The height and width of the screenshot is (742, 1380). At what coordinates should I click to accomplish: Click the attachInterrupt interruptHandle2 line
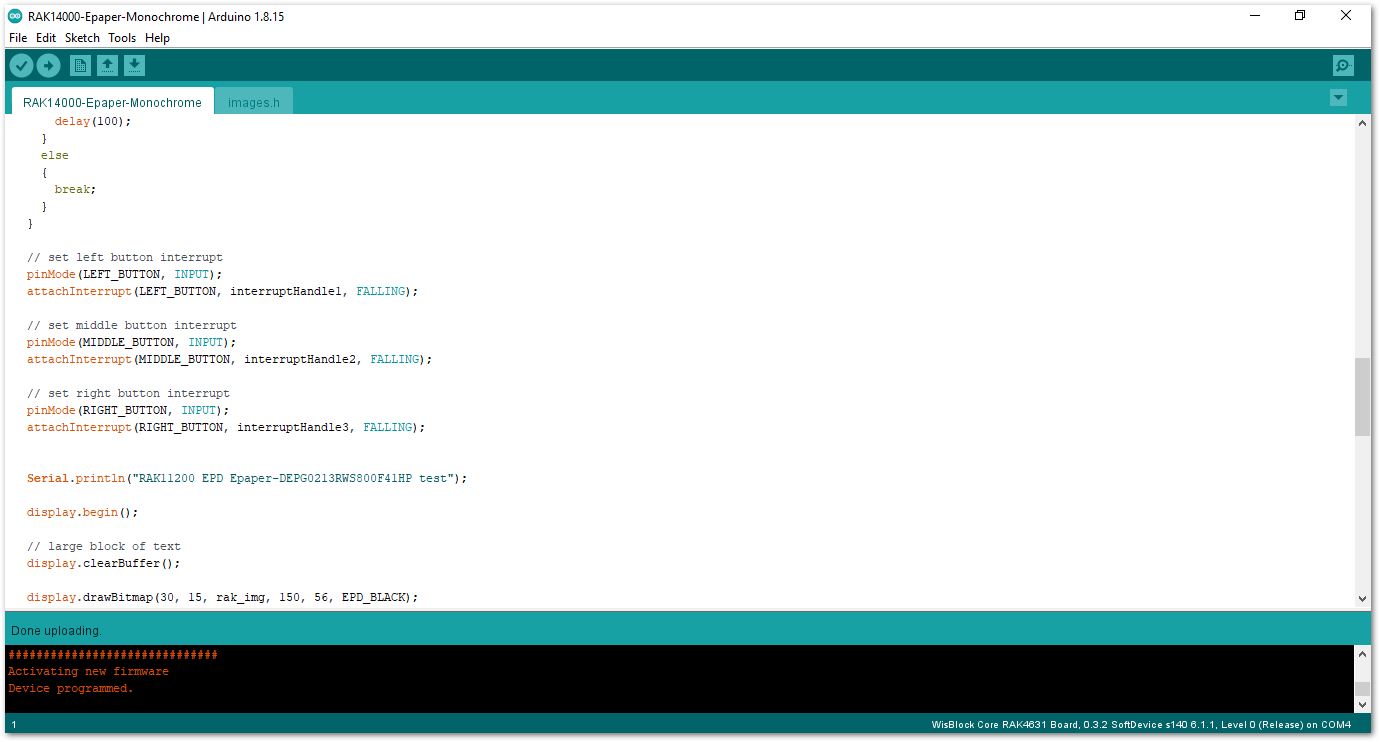click(x=229, y=359)
